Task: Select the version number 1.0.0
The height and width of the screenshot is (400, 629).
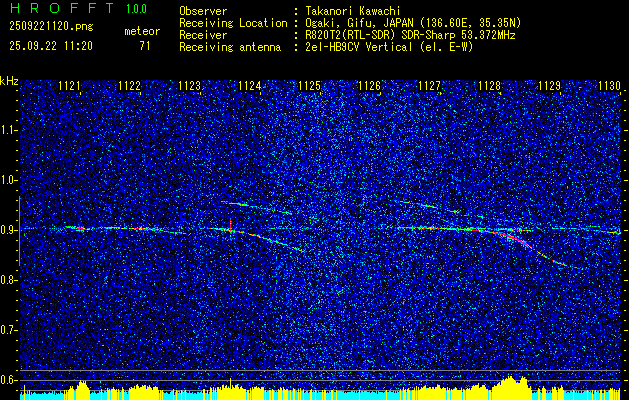Action: (136, 9)
